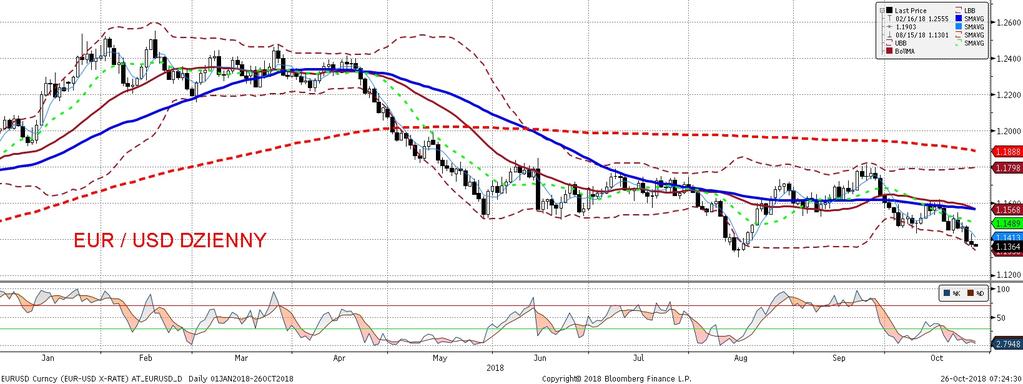Screen dimensions: 1023x384
Task: Select the BollMA legend entry
Action: (x=900, y=51)
